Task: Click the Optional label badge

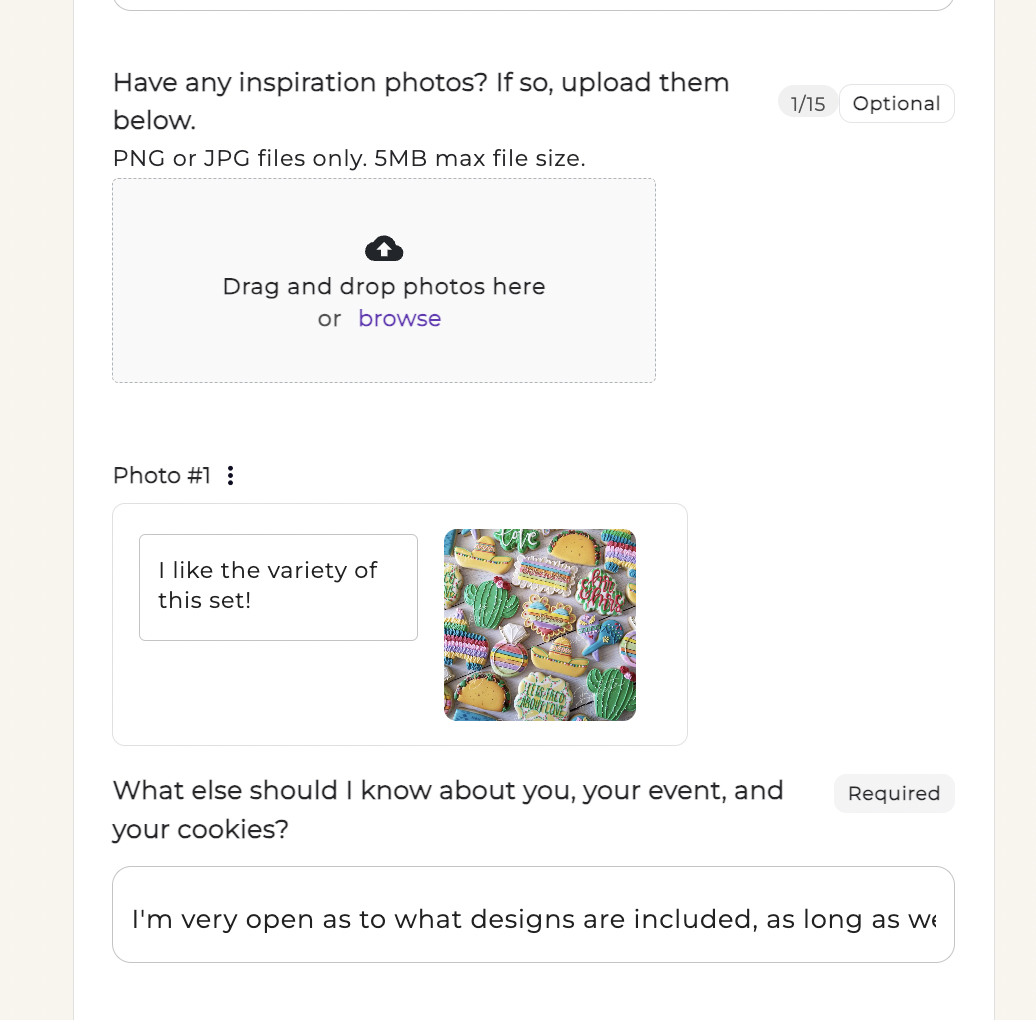Action: tap(897, 104)
